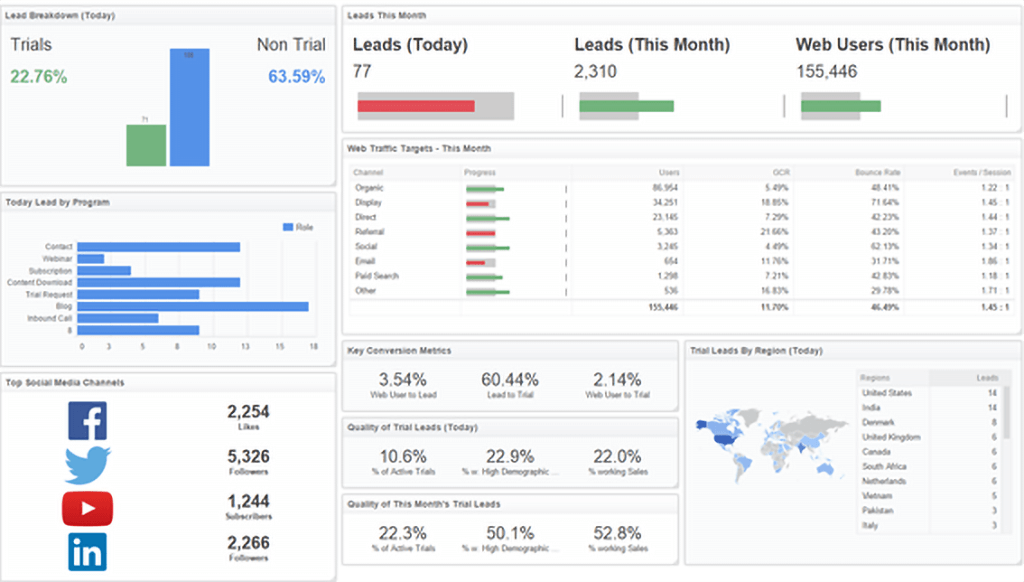Click the Facebook icon
This screenshot has height=582, width=1024.
[88, 421]
